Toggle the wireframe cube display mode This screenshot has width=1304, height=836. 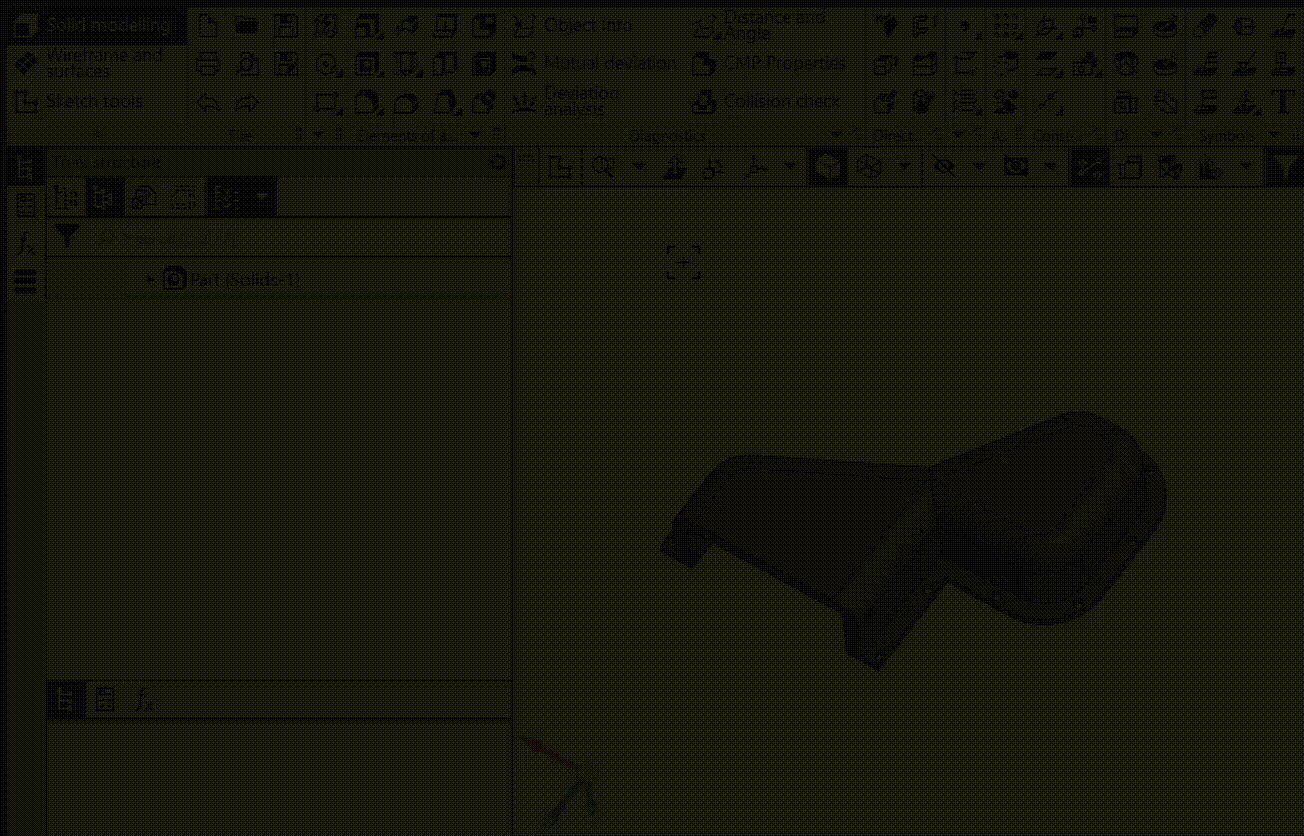click(868, 167)
